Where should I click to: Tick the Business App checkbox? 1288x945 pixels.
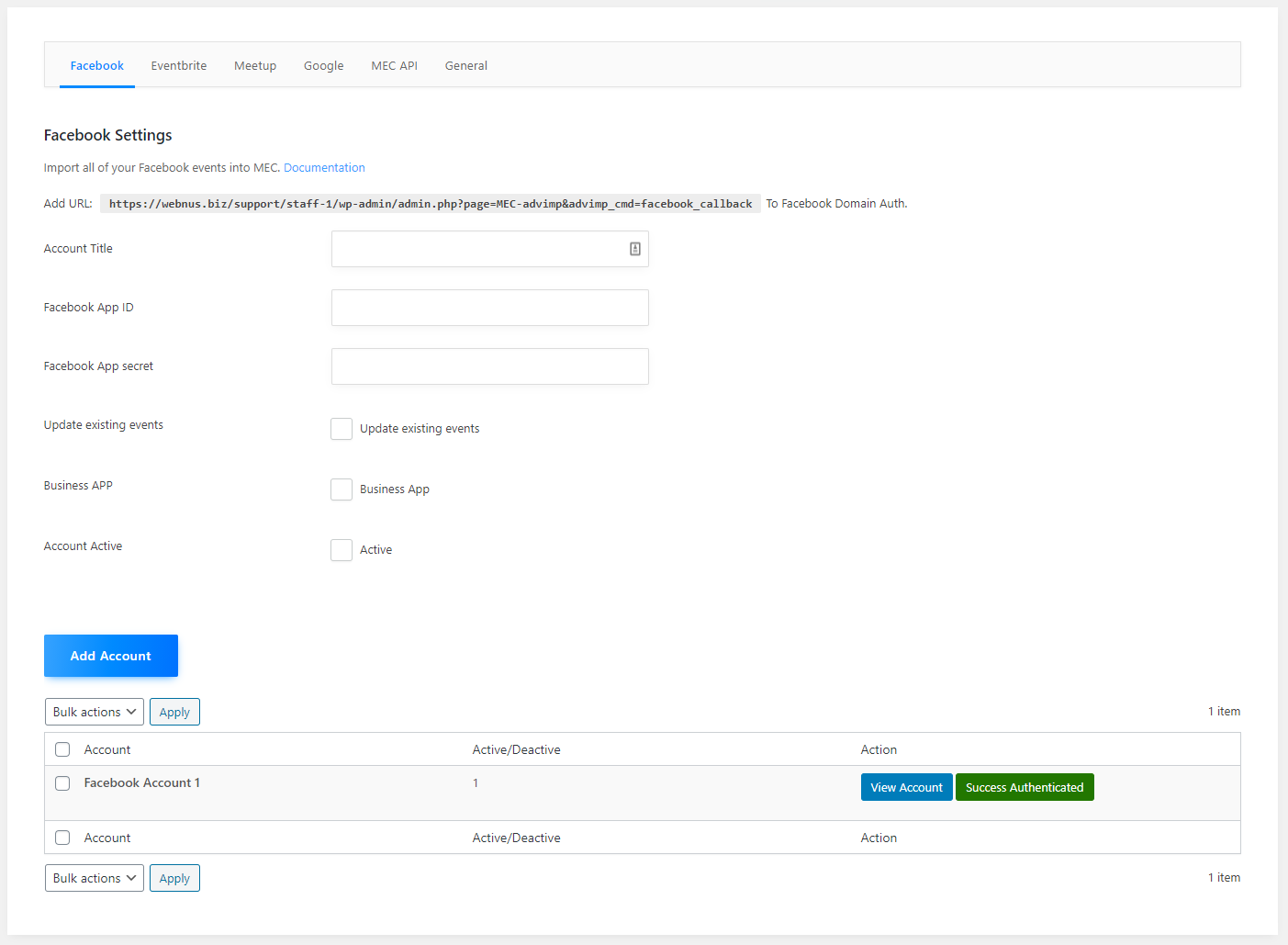click(x=342, y=489)
